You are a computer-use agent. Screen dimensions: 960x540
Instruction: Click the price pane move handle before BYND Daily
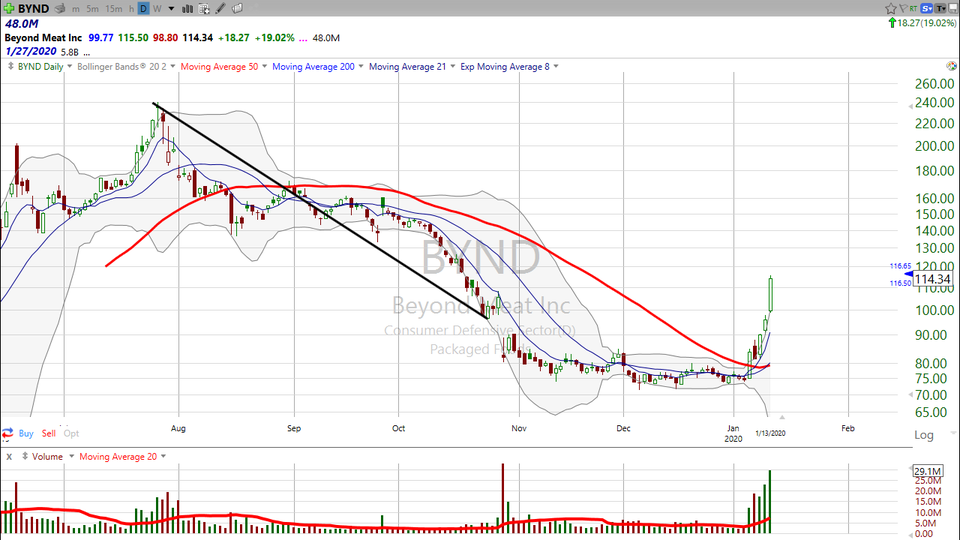coord(10,66)
